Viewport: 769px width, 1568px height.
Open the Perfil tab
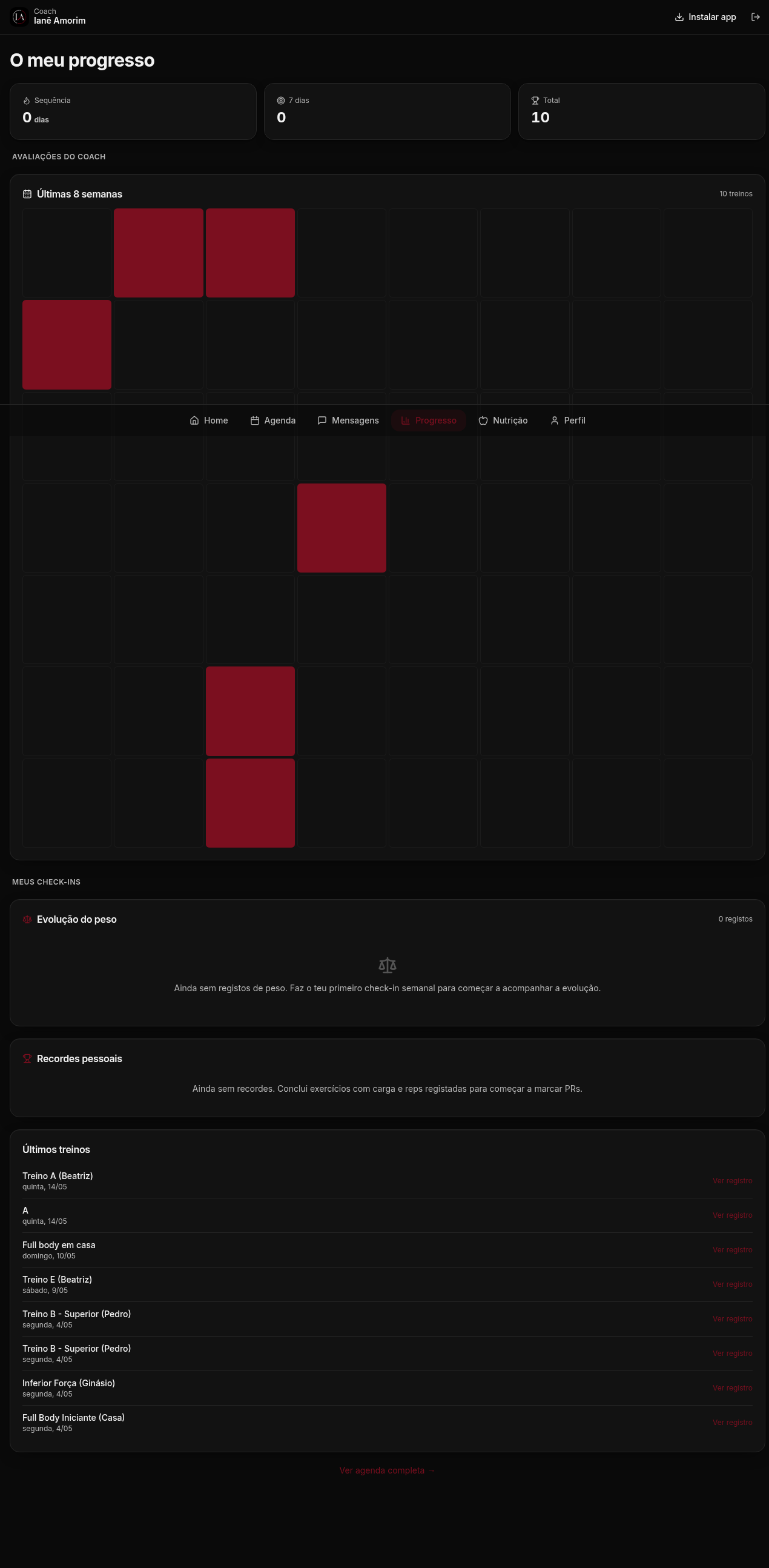click(x=567, y=420)
